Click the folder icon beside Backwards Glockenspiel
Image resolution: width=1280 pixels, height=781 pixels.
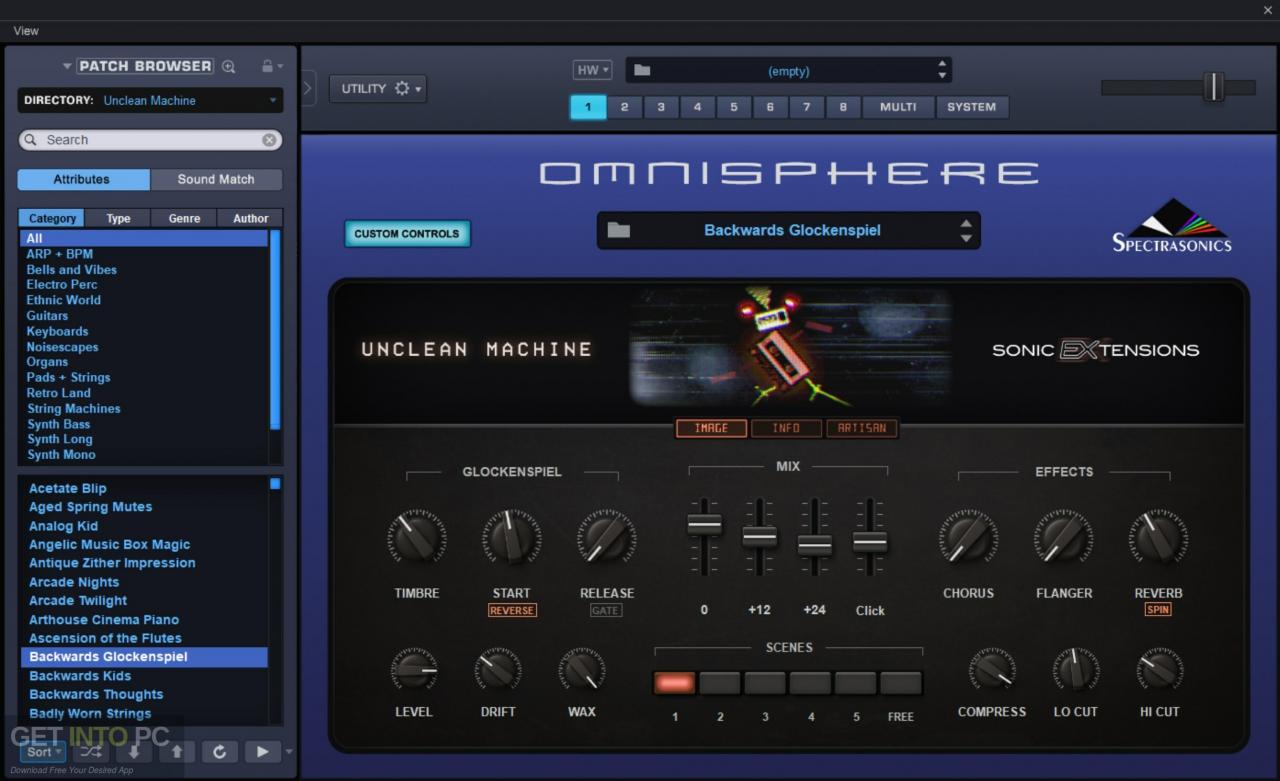(619, 230)
